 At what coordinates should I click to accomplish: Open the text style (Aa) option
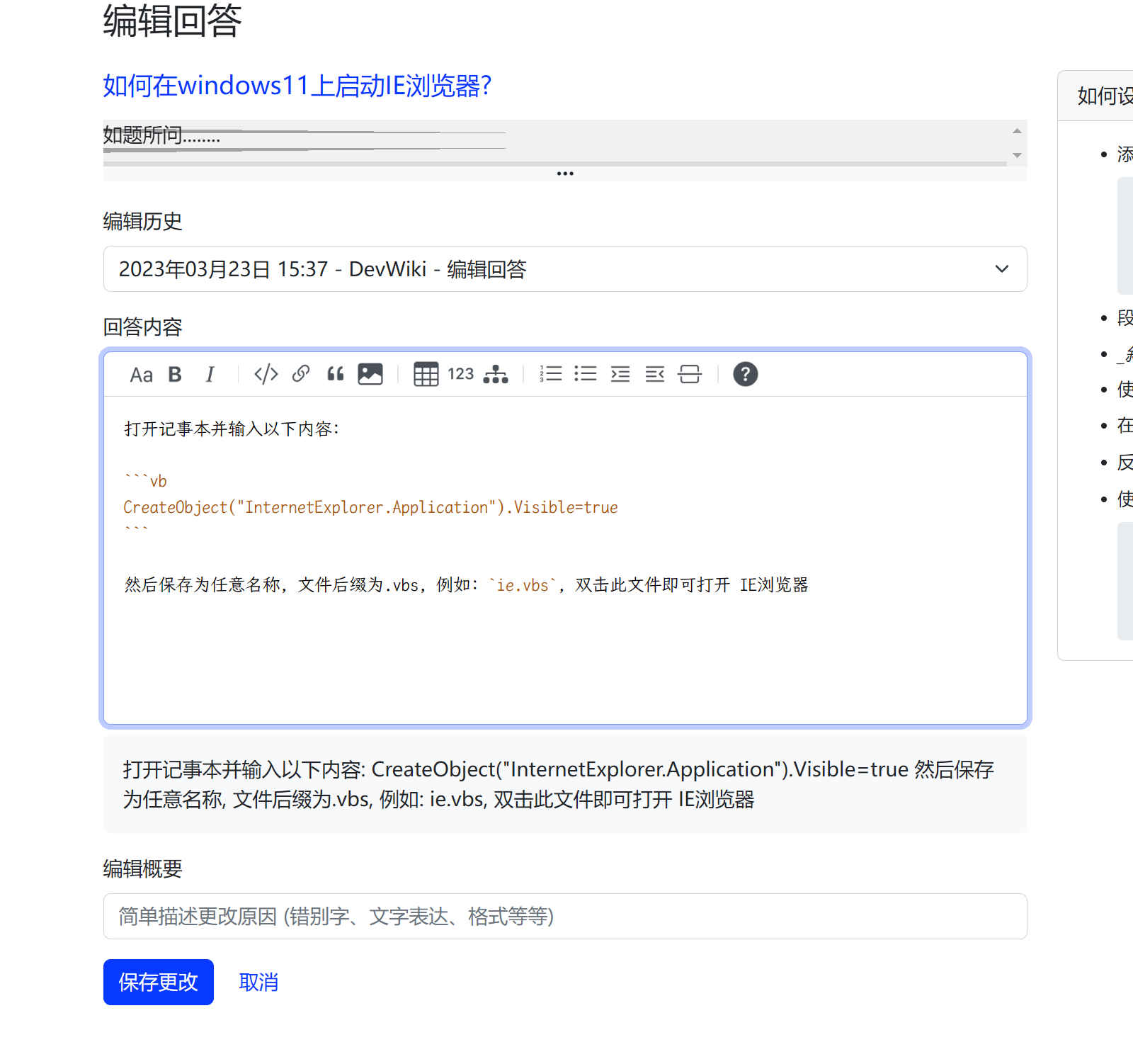[141, 374]
